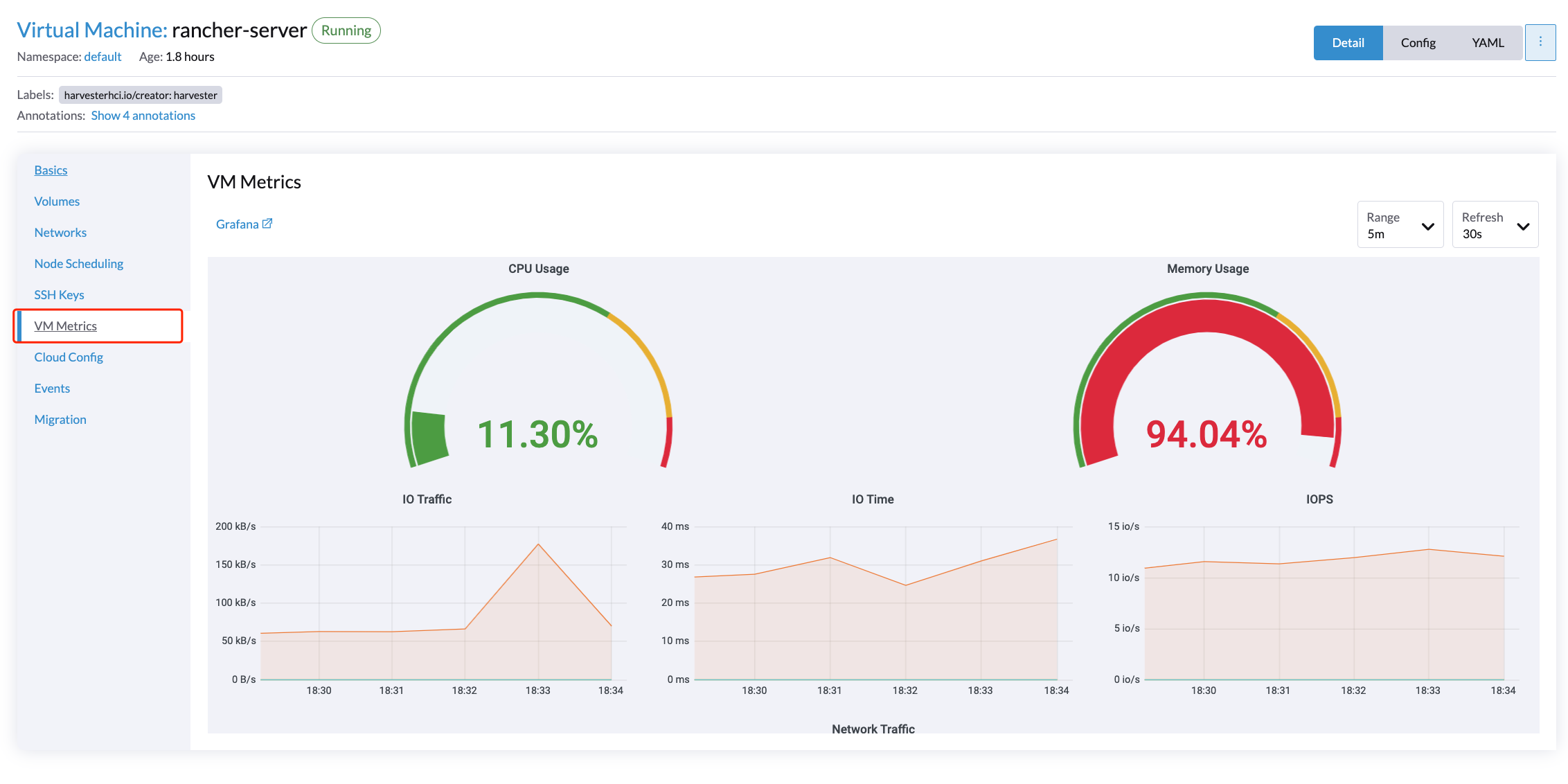Click the IO Time chart title
This screenshot has width=1568, height=784.
coord(873,499)
